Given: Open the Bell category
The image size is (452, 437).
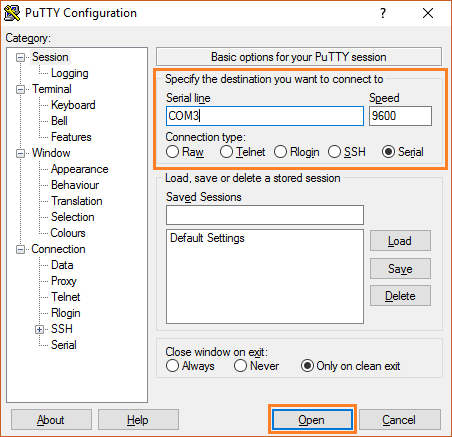Looking at the screenshot, I should pyautogui.click(x=59, y=121).
